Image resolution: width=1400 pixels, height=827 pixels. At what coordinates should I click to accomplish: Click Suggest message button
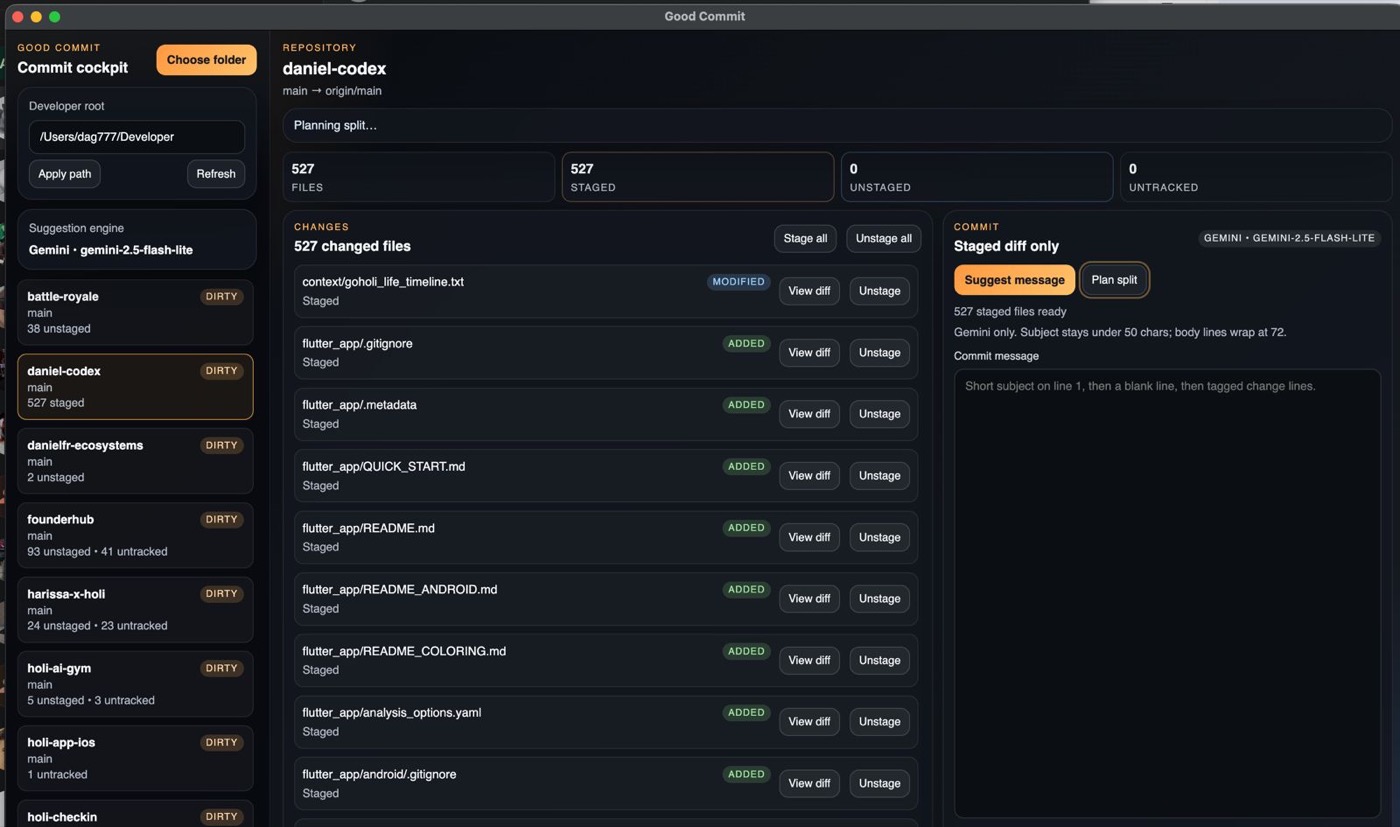tap(1014, 280)
